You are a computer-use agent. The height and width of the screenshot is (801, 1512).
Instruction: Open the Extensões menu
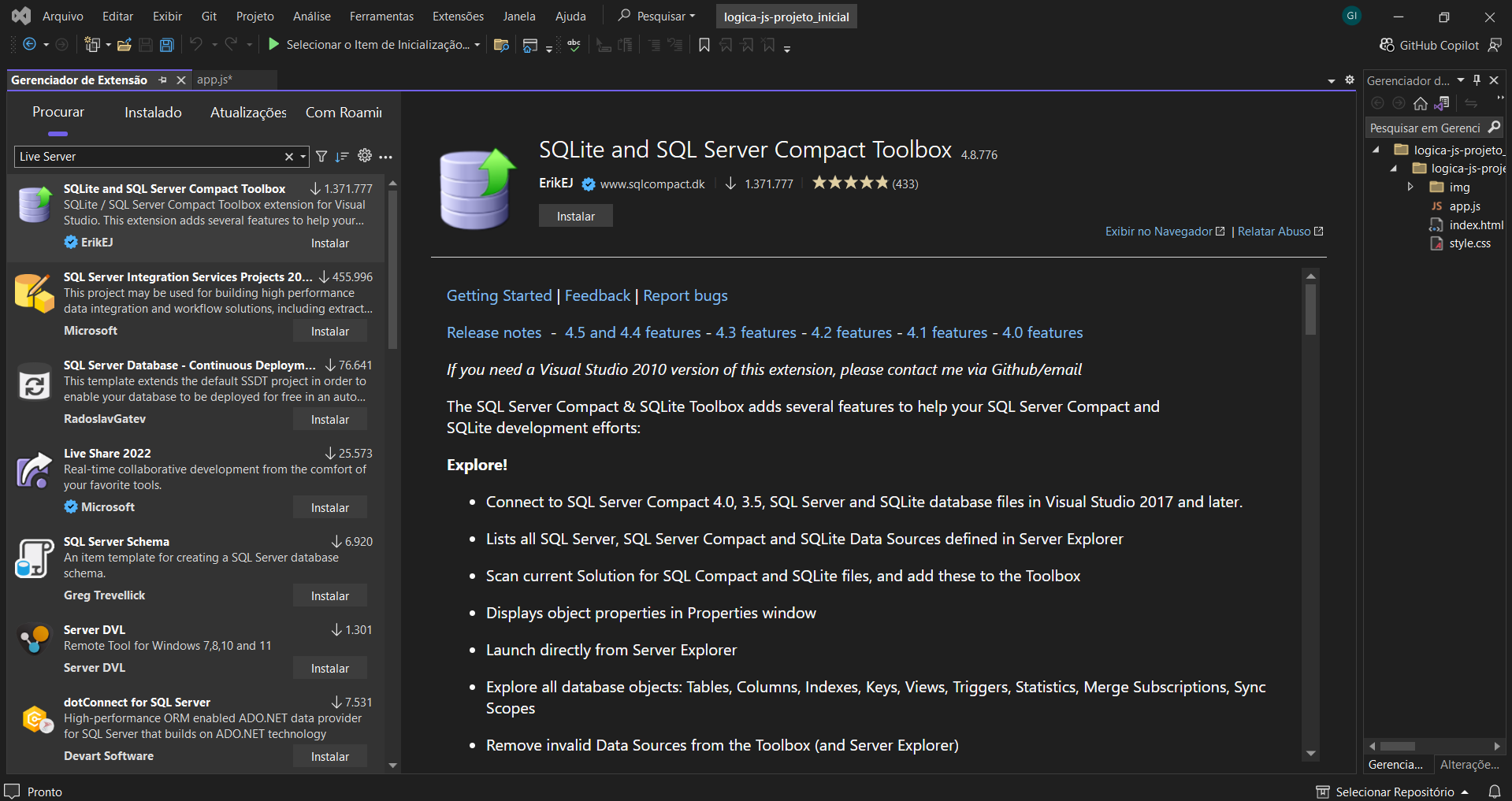pos(458,16)
